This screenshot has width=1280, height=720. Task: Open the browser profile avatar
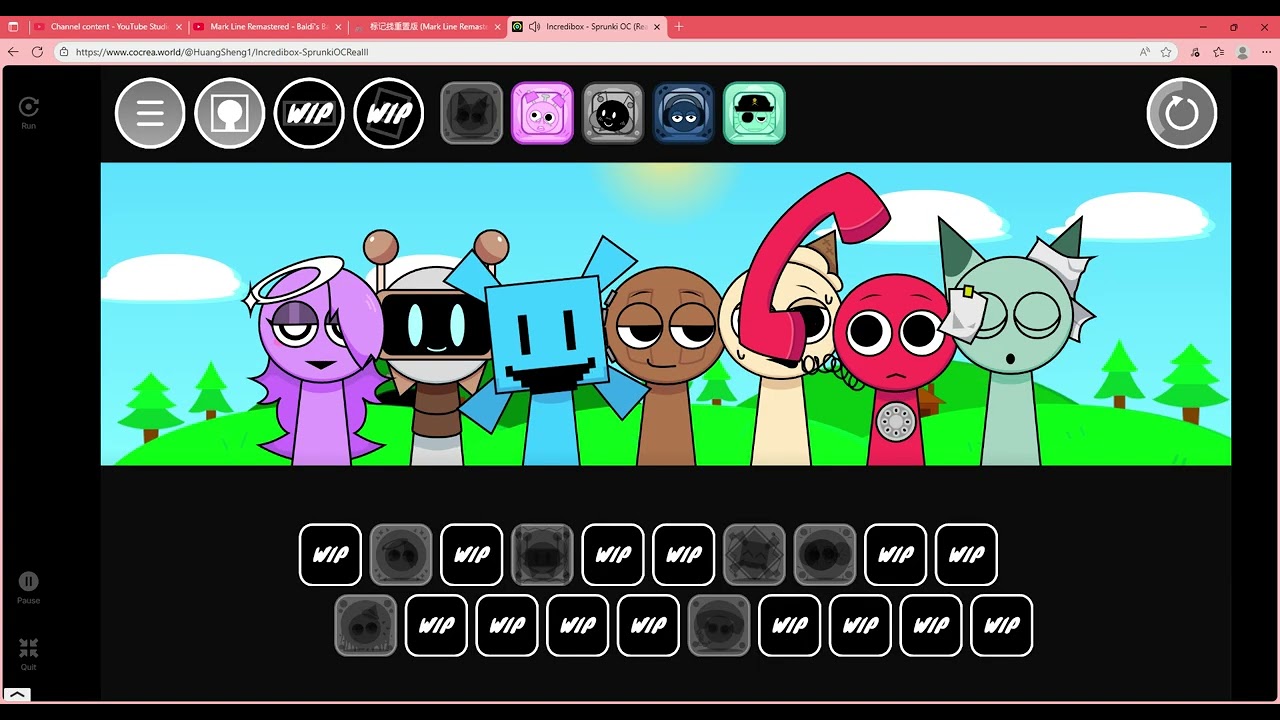[x=1243, y=52]
